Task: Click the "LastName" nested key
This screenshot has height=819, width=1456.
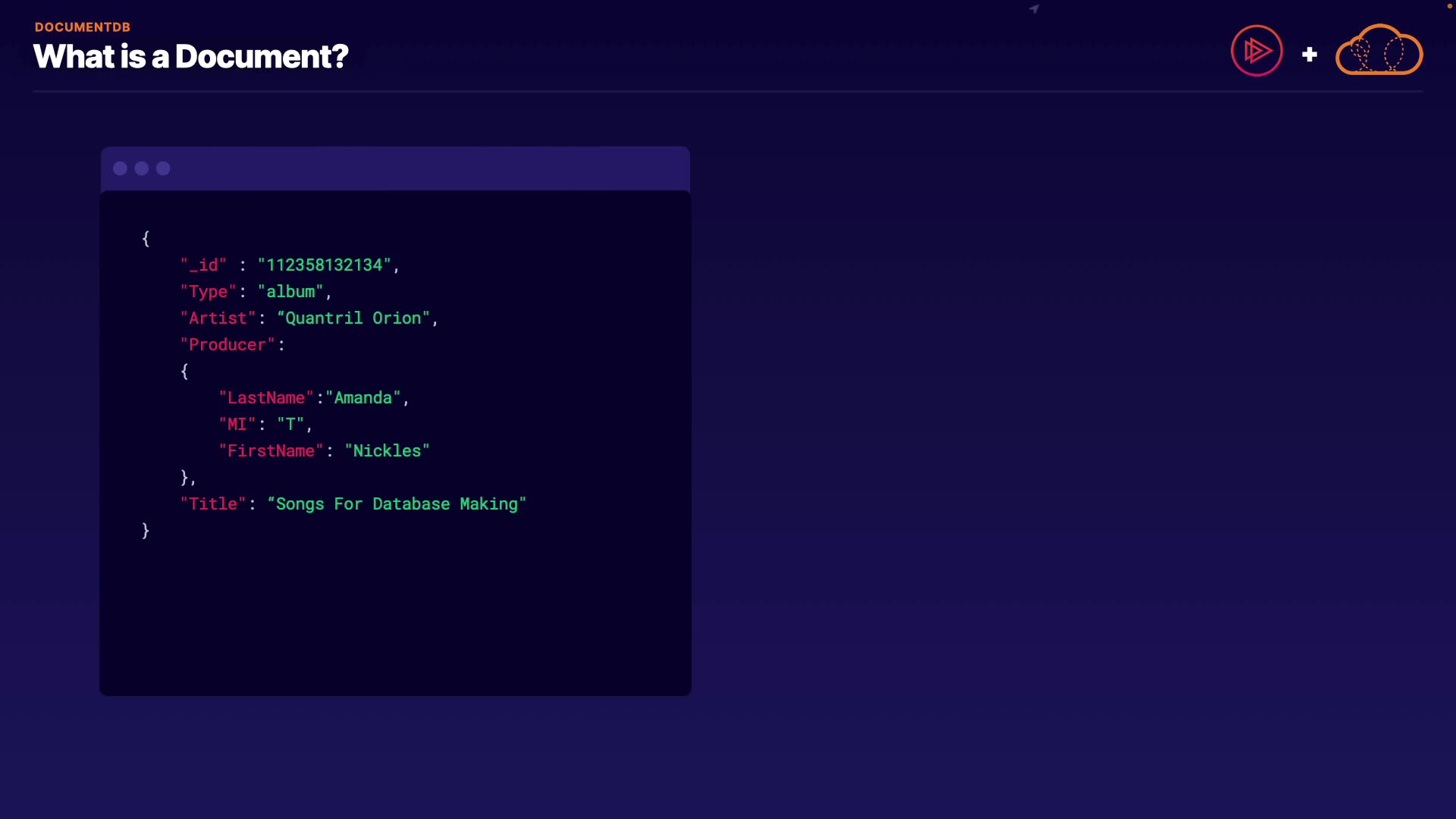Action: click(x=266, y=398)
